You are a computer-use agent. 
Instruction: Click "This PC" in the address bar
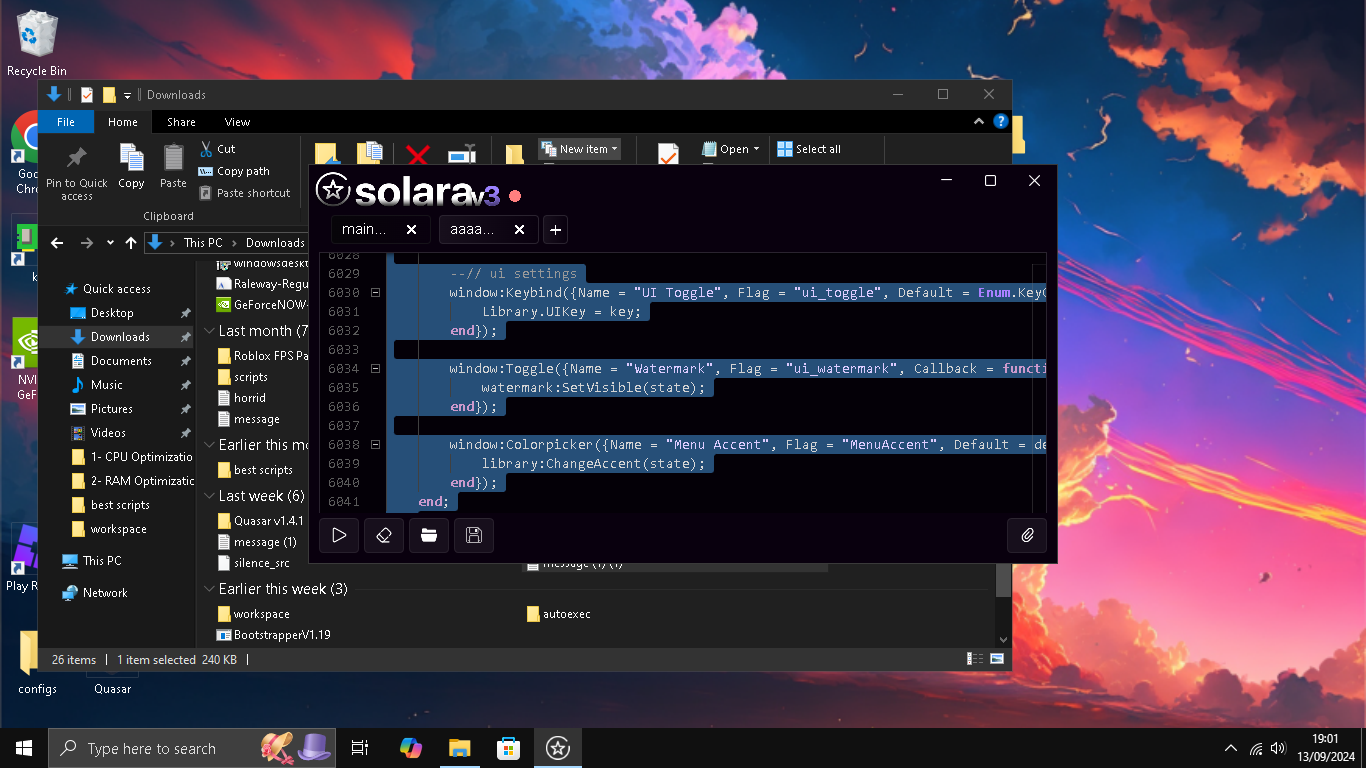point(203,243)
